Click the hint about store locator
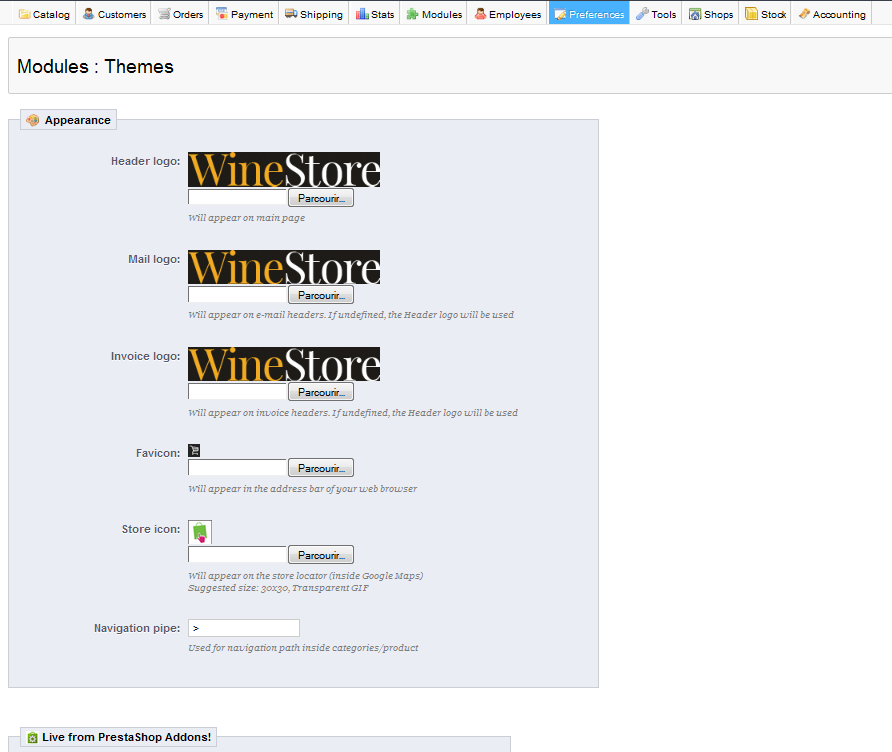 [305, 576]
